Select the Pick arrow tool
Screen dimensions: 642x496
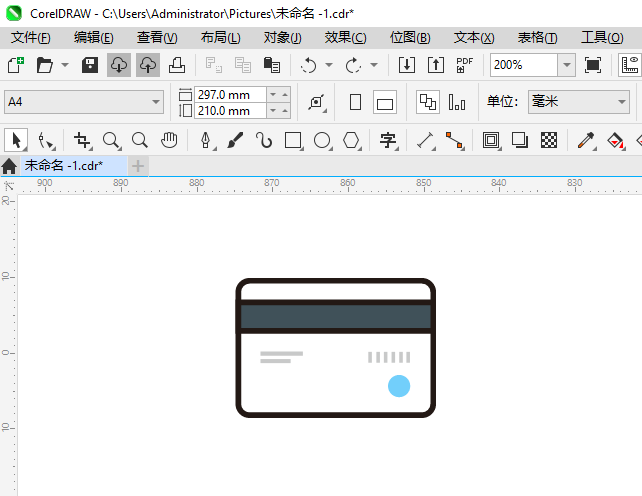16,140
